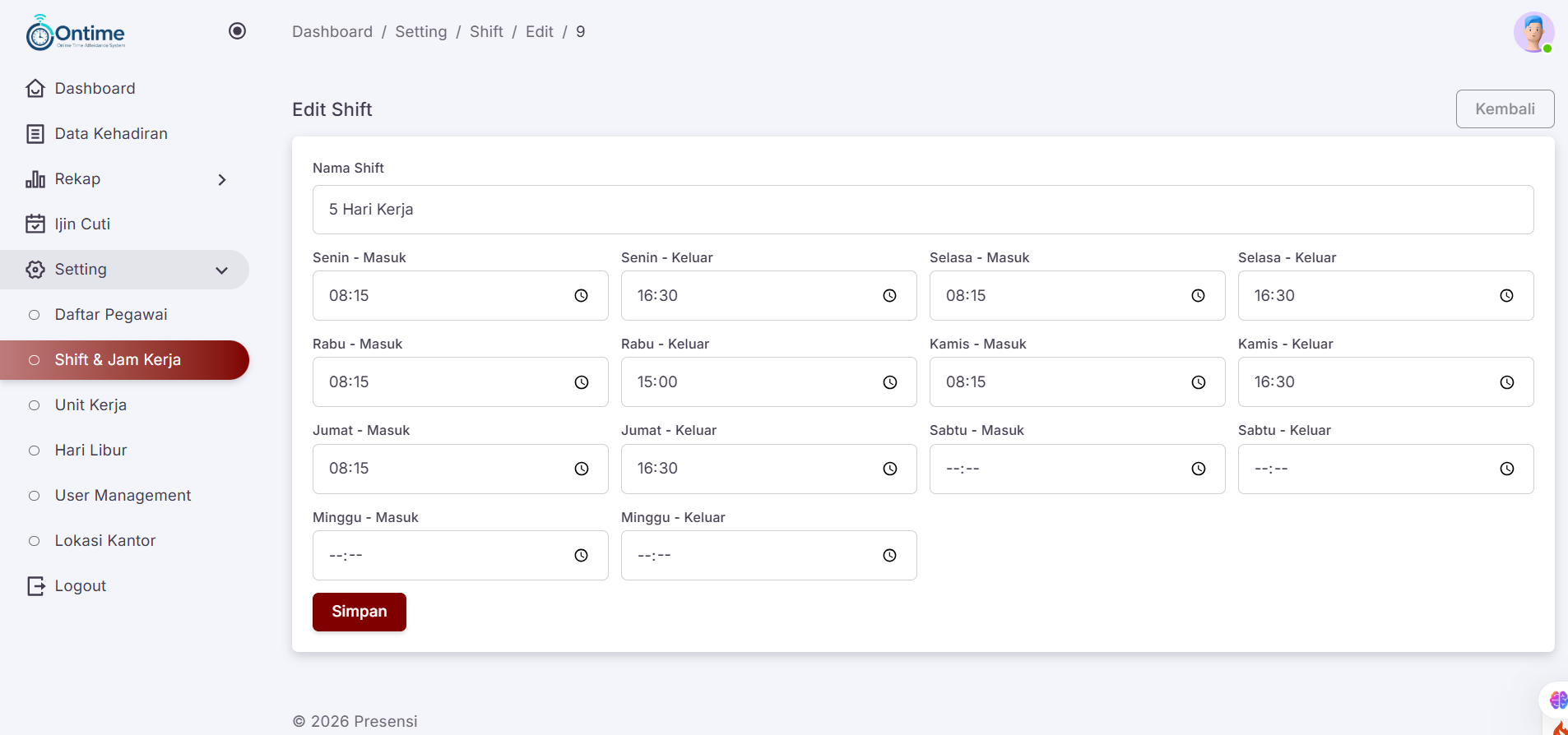Viewport: 1568px width, 735px height.
Task: Open clock picker for Selasa - Keluar
Action: point(1506,296)
